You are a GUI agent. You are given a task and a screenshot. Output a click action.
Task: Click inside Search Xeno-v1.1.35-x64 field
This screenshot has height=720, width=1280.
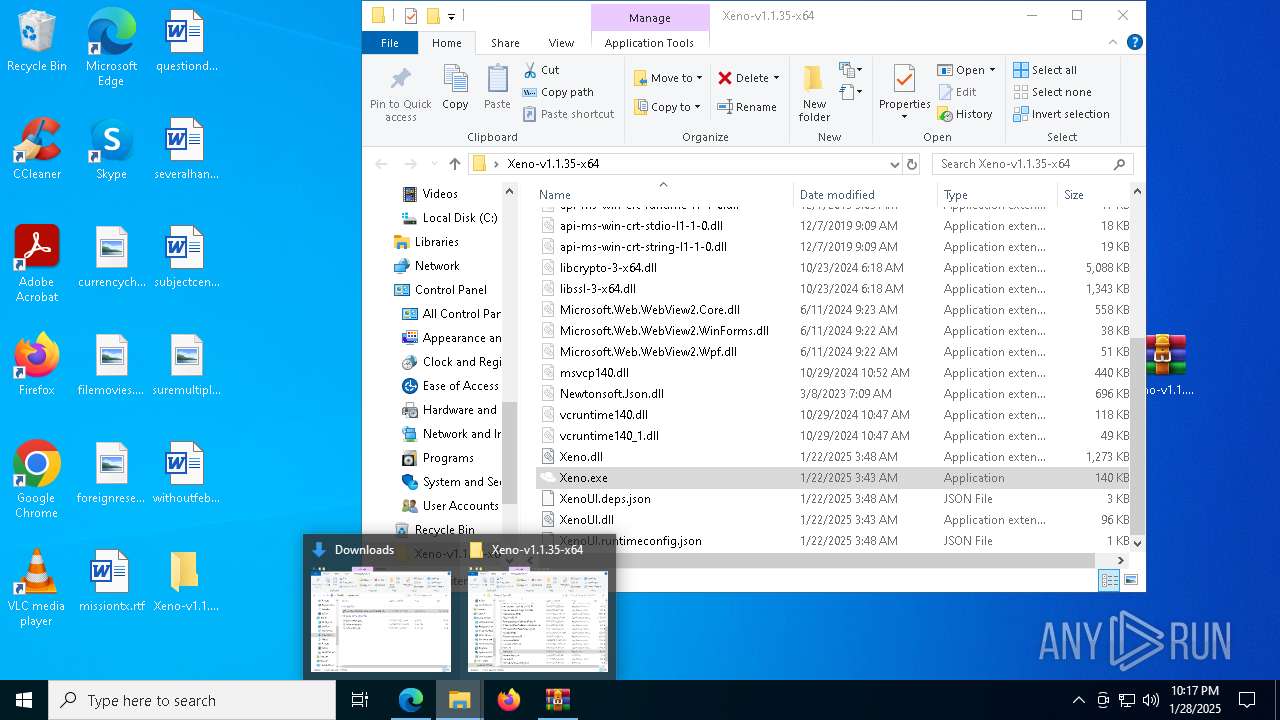[x=1032, y=164]
